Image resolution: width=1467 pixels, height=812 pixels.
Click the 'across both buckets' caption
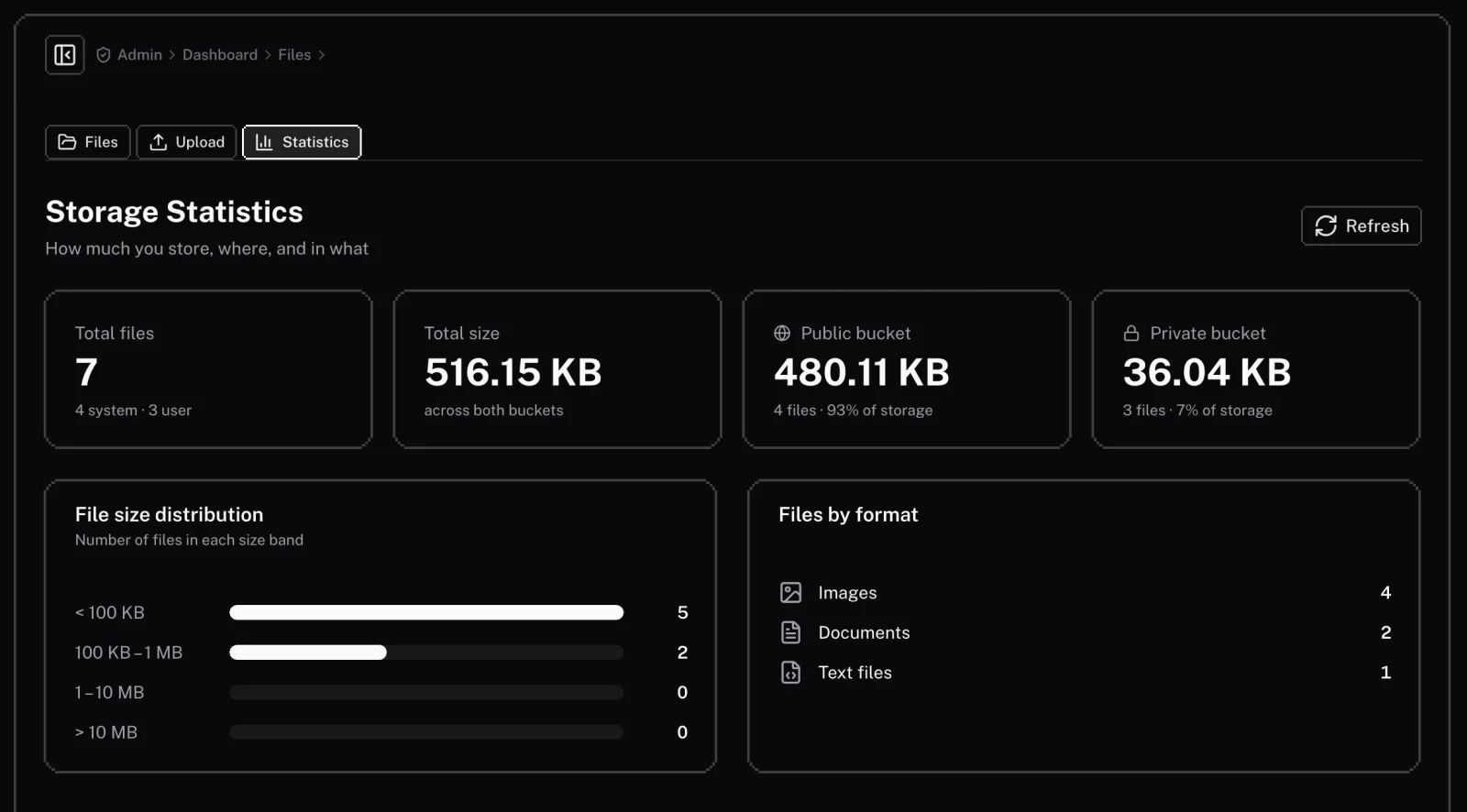tap(494, 411)
